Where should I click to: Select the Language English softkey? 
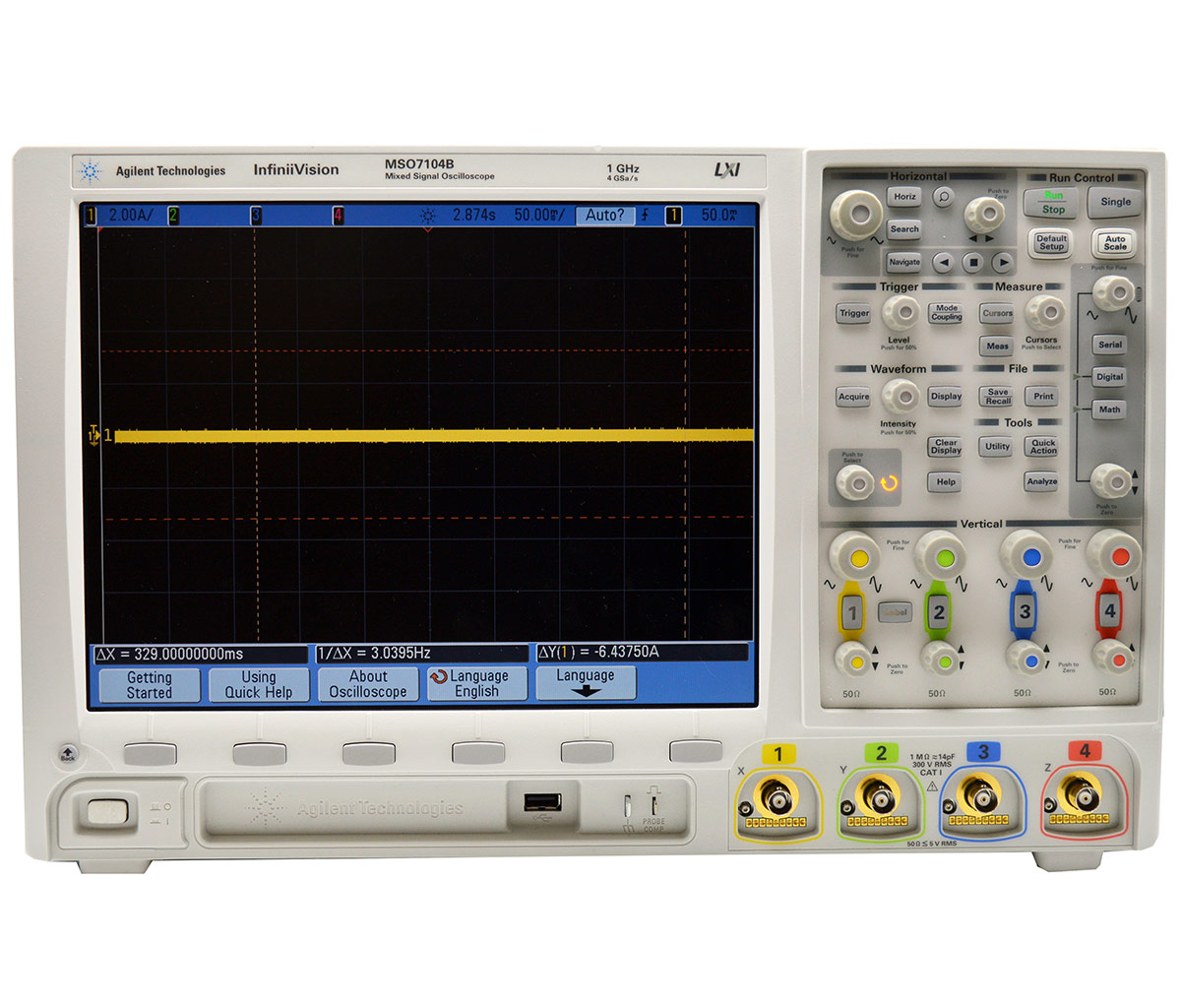[476, 683]
